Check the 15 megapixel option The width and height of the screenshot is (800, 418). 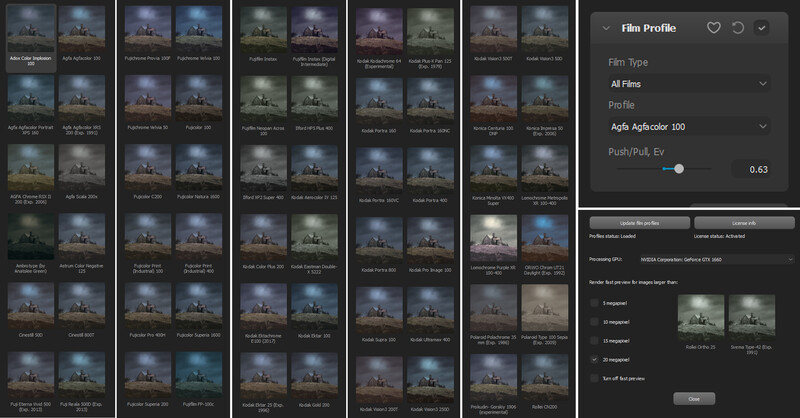click(594, 340)
